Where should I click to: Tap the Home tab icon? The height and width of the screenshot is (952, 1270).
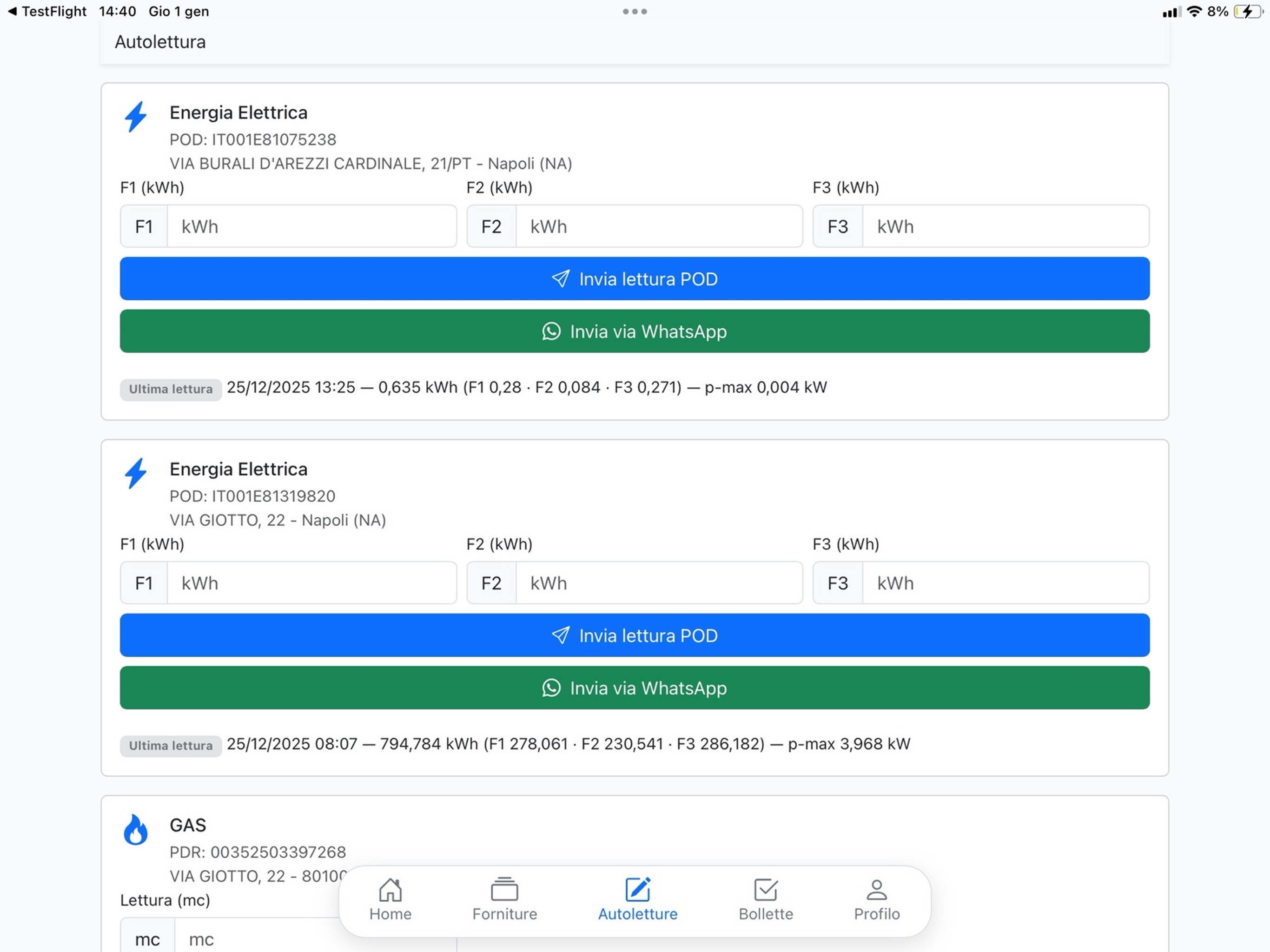pos(390,890)
